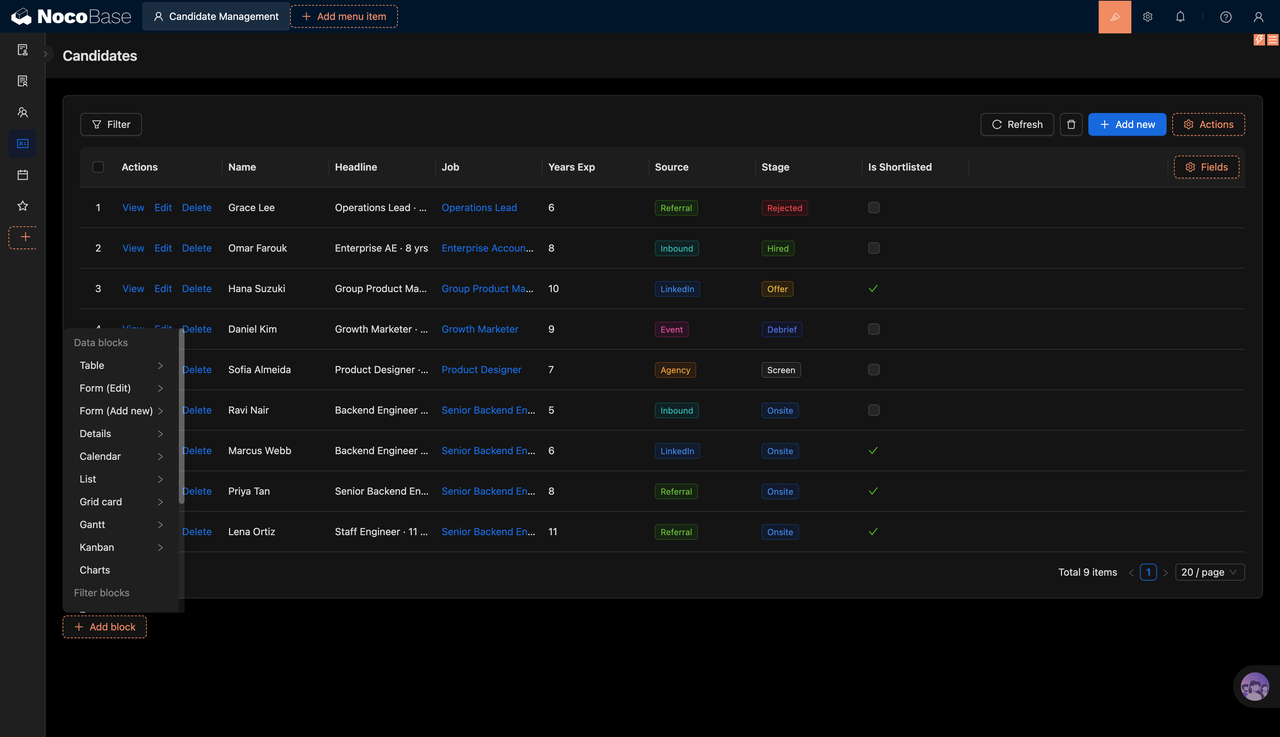This screenshot has width=1280, height=737.
Task: Expand the Table block submenu
Action: [121, 365]
